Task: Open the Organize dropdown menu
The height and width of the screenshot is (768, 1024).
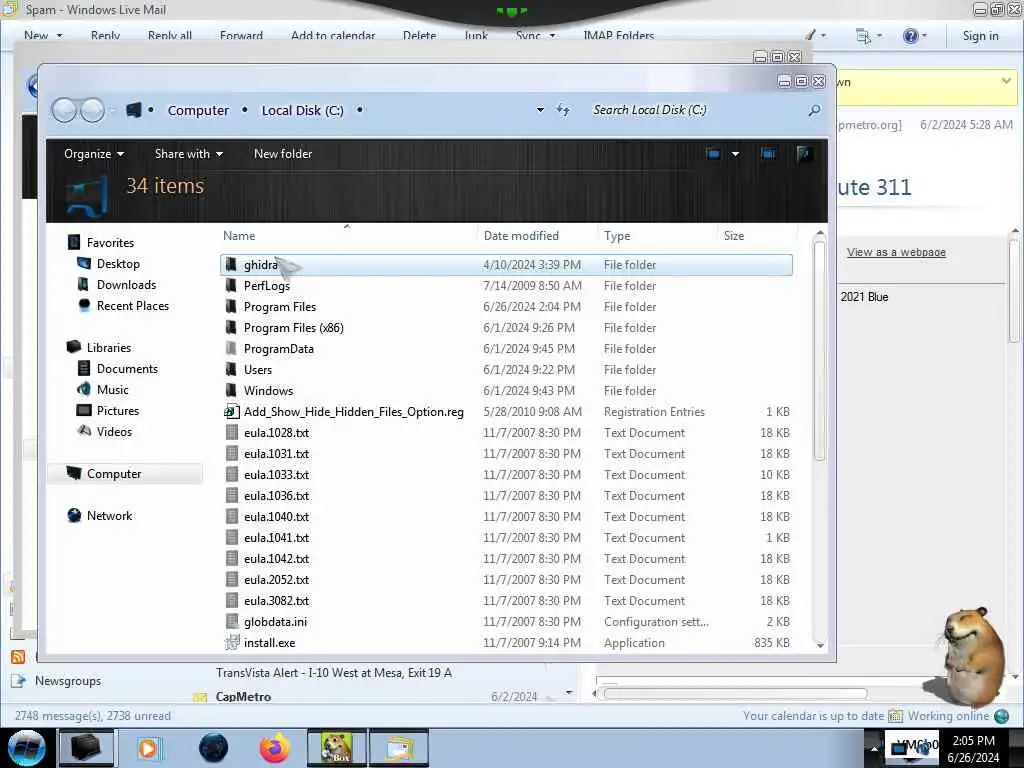Action: (x=93, y=154)
